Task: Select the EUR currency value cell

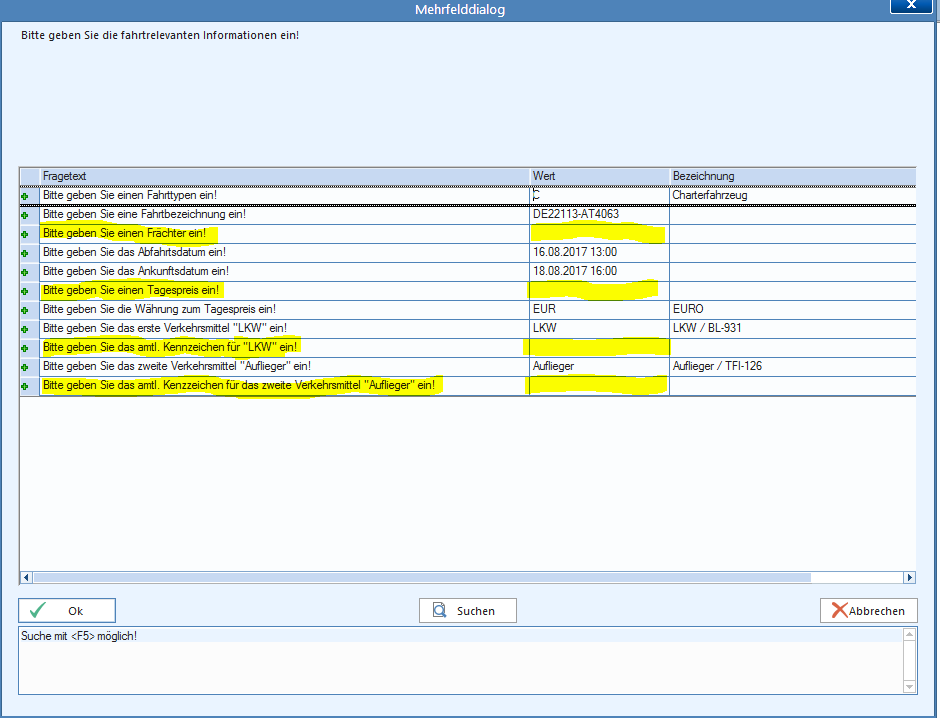Action: coord(599,309)
